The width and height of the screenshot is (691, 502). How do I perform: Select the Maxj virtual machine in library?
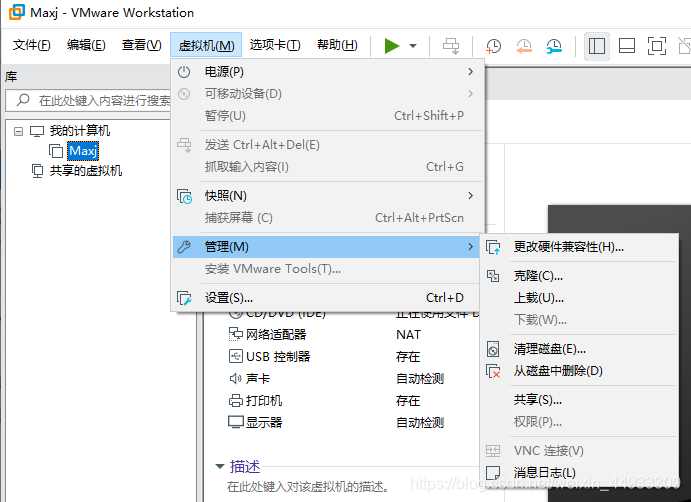pos(83,151)
